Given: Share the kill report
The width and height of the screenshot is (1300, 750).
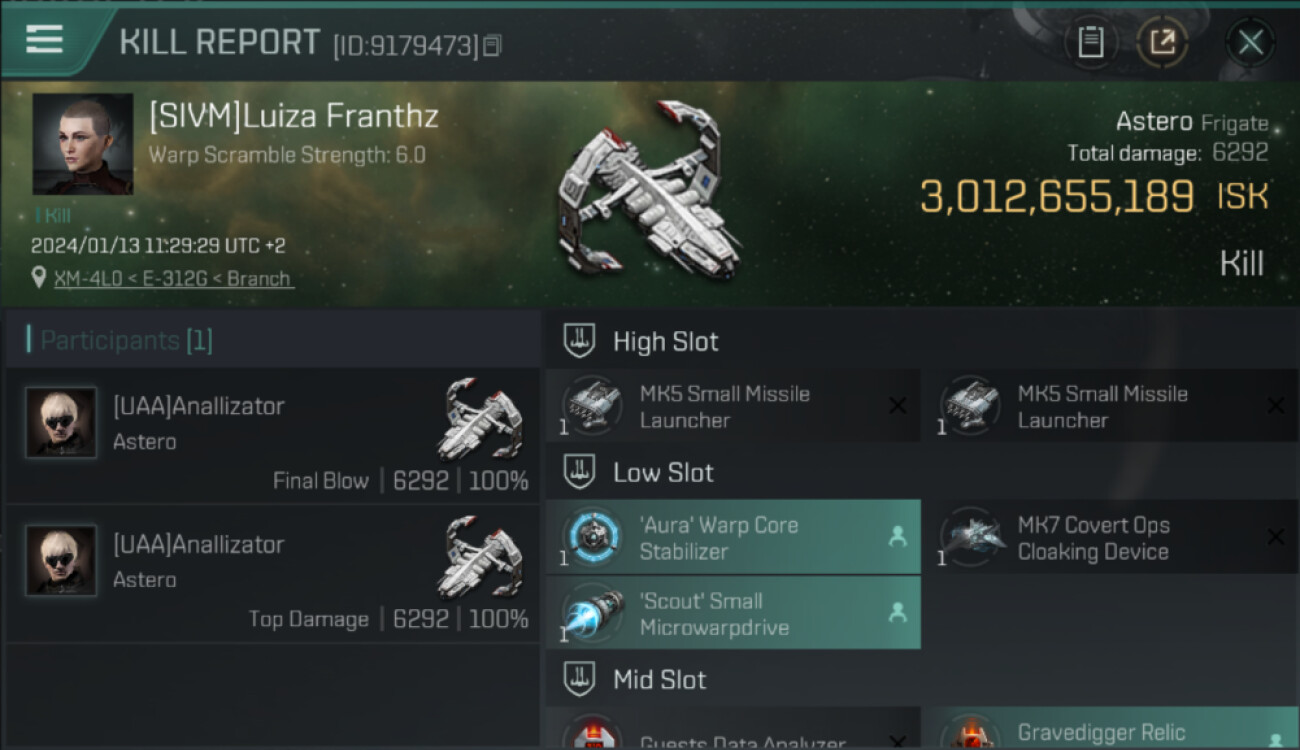Looking at the screenshot, I should [x=1162, y=42].
